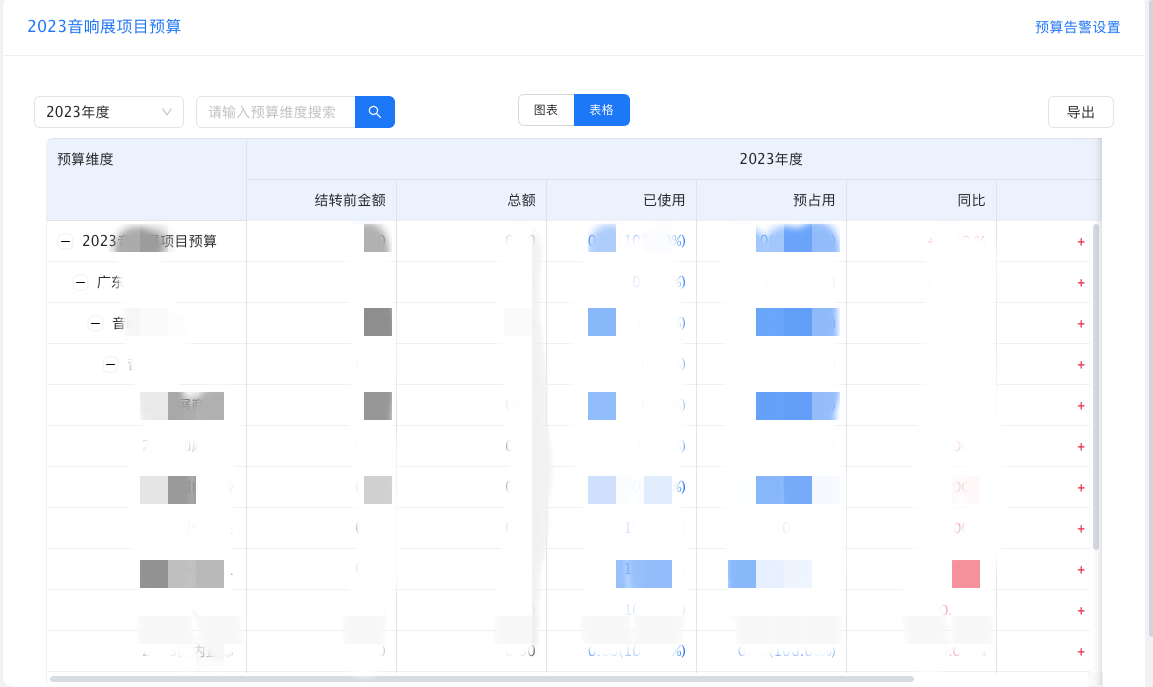The height and width of the screenshot is (687, 1153).
Task: Click the red plus in the bottom table row
Action: [x=1080, y=652]
